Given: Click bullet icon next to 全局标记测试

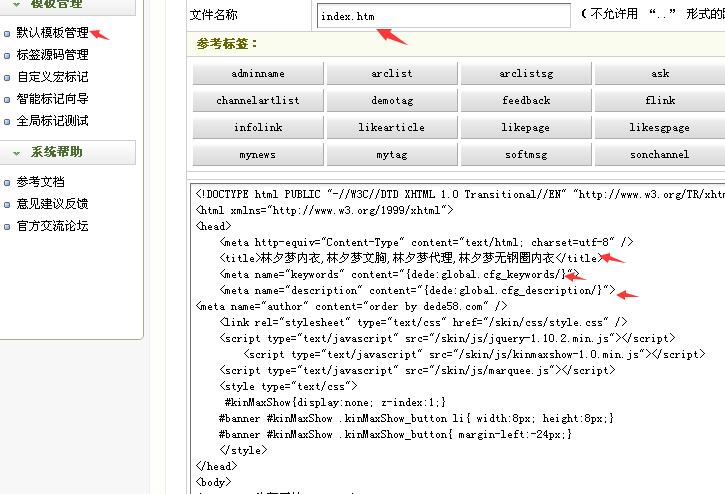Looking at the screenshot, I should (x=7, y=122).
